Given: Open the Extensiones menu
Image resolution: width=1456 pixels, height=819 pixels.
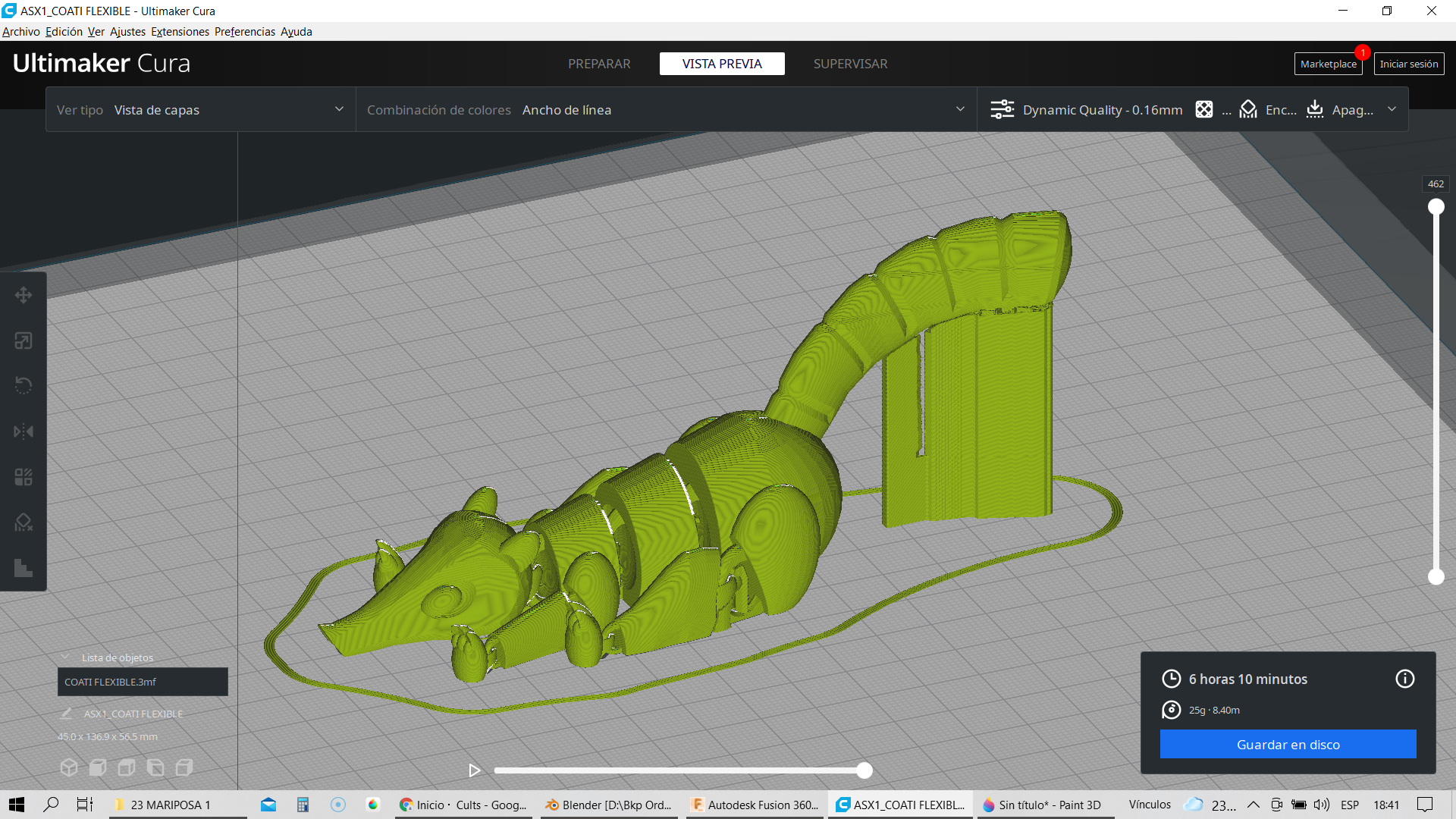Looking at the screenshot, I should [x=180, y=32].
